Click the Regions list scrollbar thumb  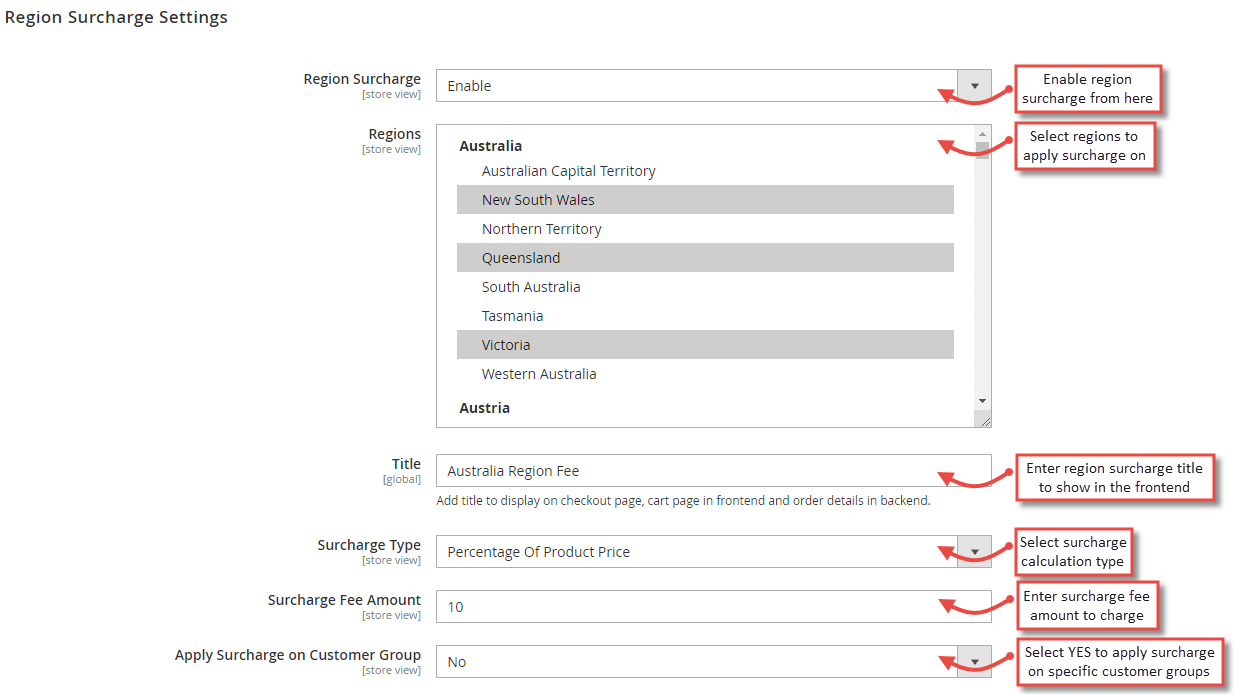[x=982, y=151]
